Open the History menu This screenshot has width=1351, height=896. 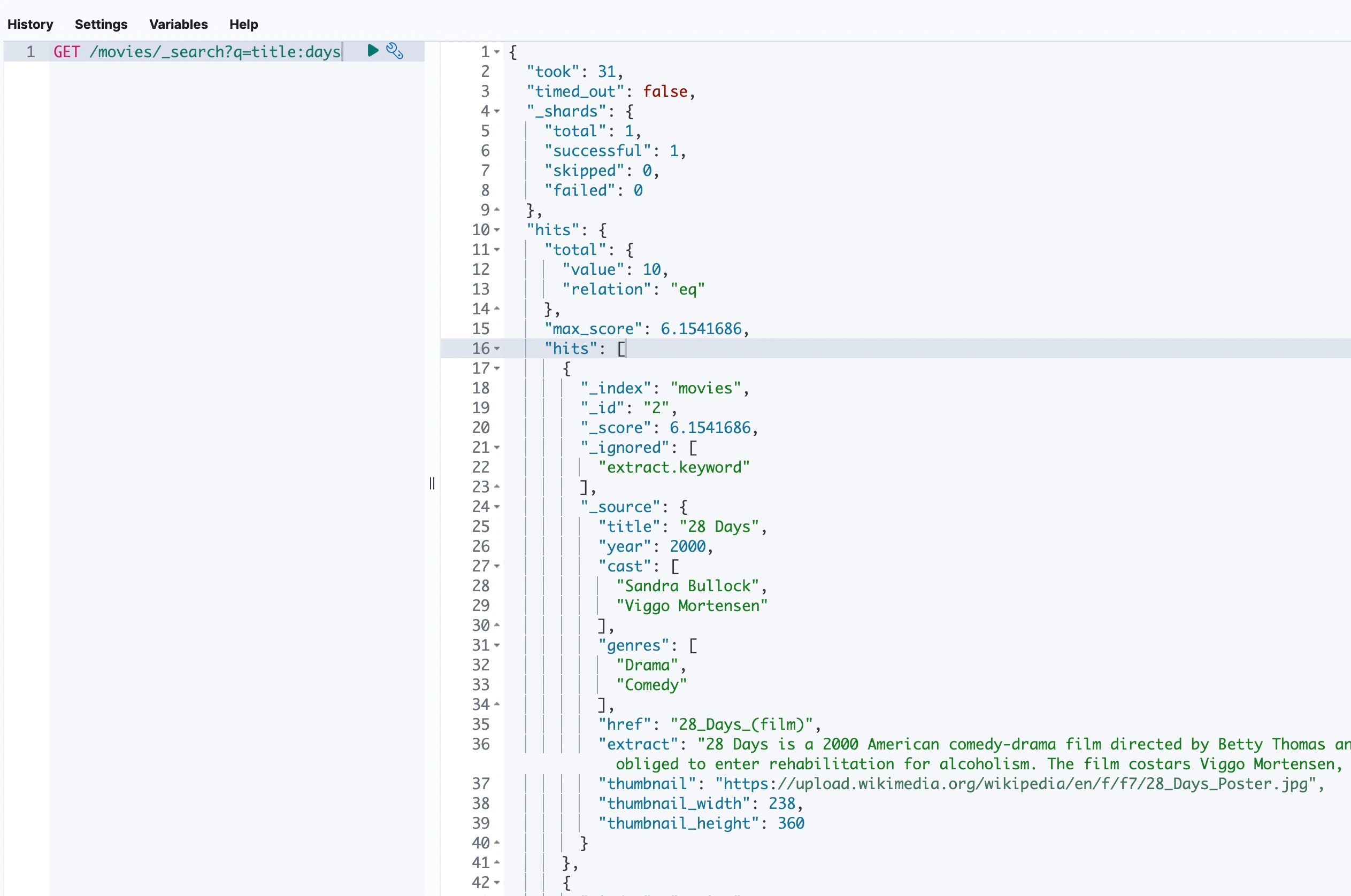click(x=30, y=24)
